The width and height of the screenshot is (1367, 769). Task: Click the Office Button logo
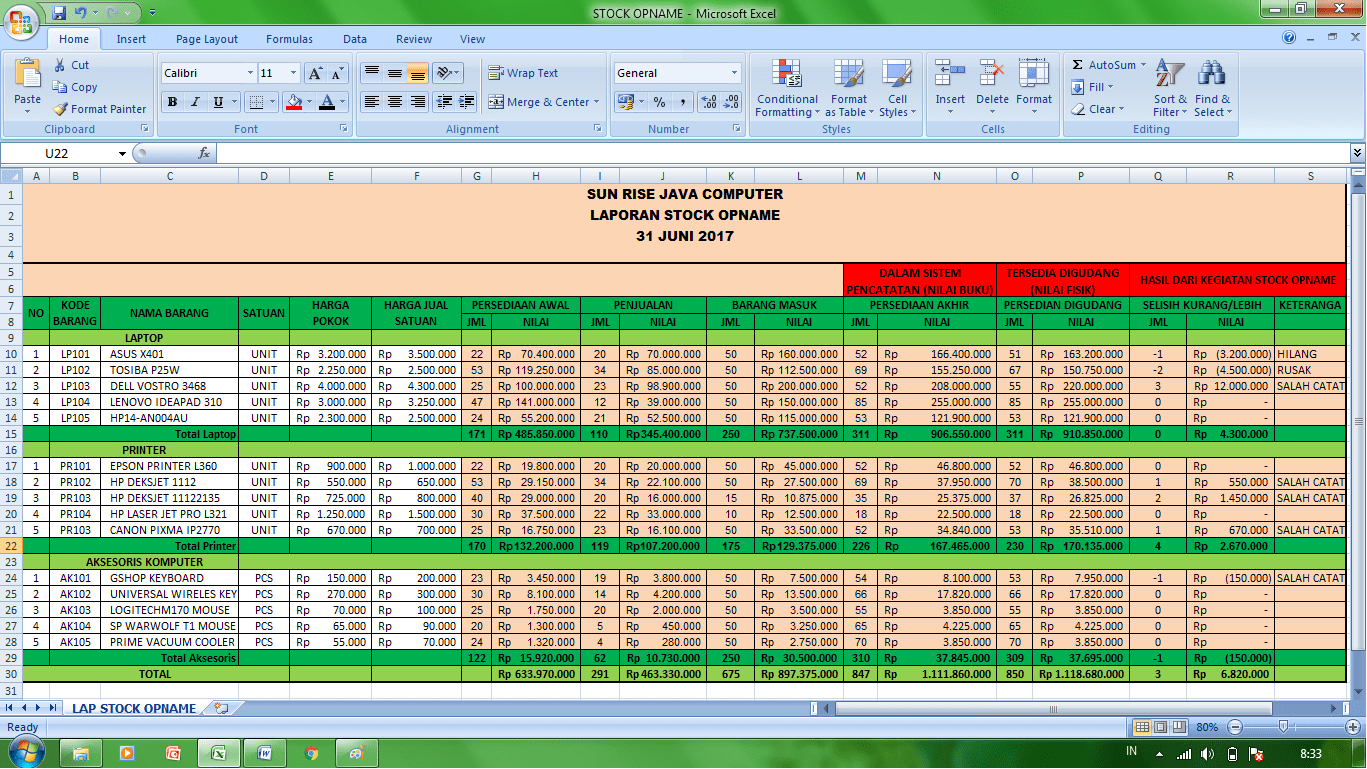pos(22,20)
